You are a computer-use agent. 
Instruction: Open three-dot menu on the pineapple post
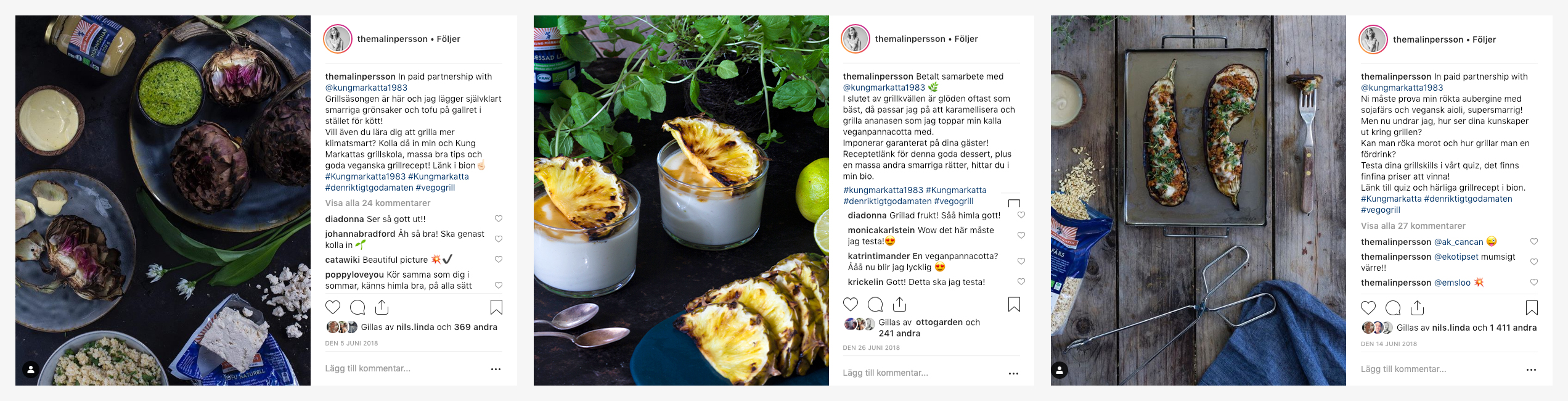1013,373
